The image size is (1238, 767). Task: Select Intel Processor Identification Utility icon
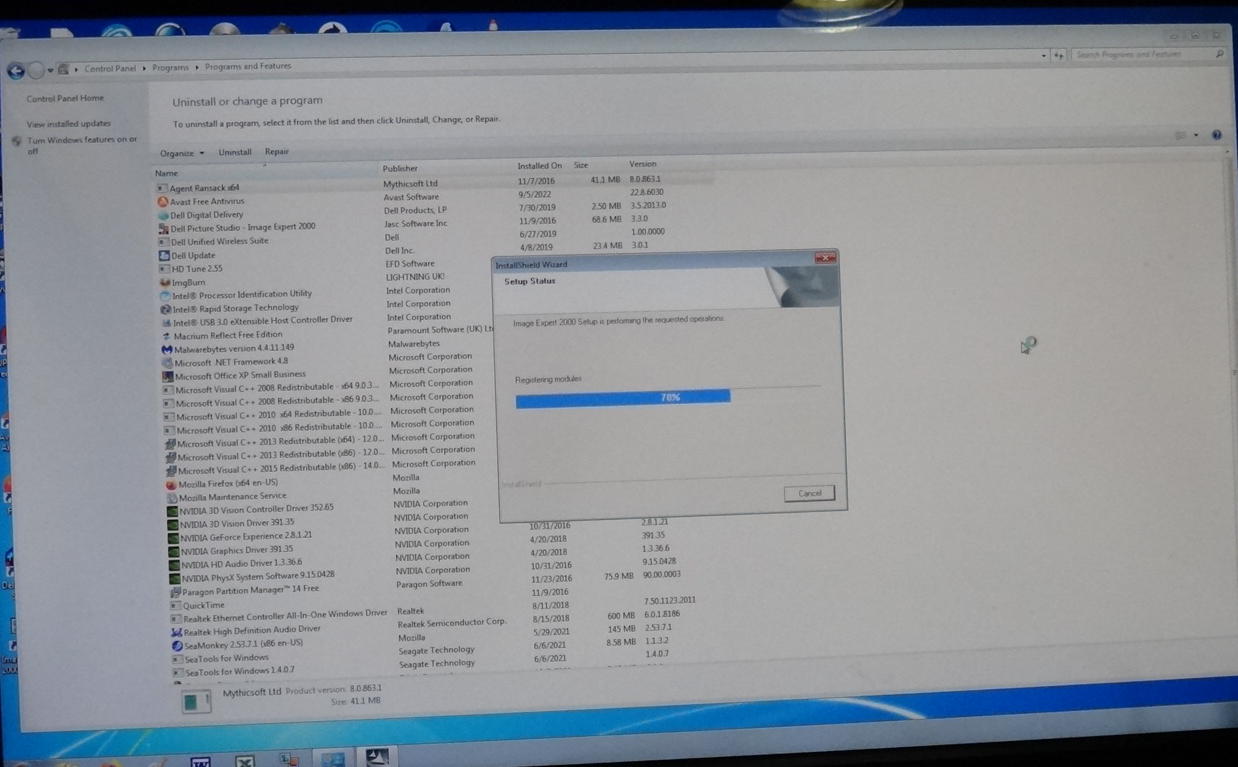point(165,295)
